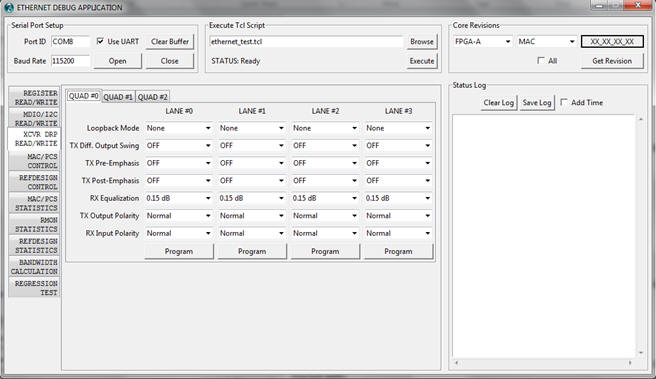Open Lane #0 Loopback Mode dropdown
The image size is (656, 379).
click(179, 128)
